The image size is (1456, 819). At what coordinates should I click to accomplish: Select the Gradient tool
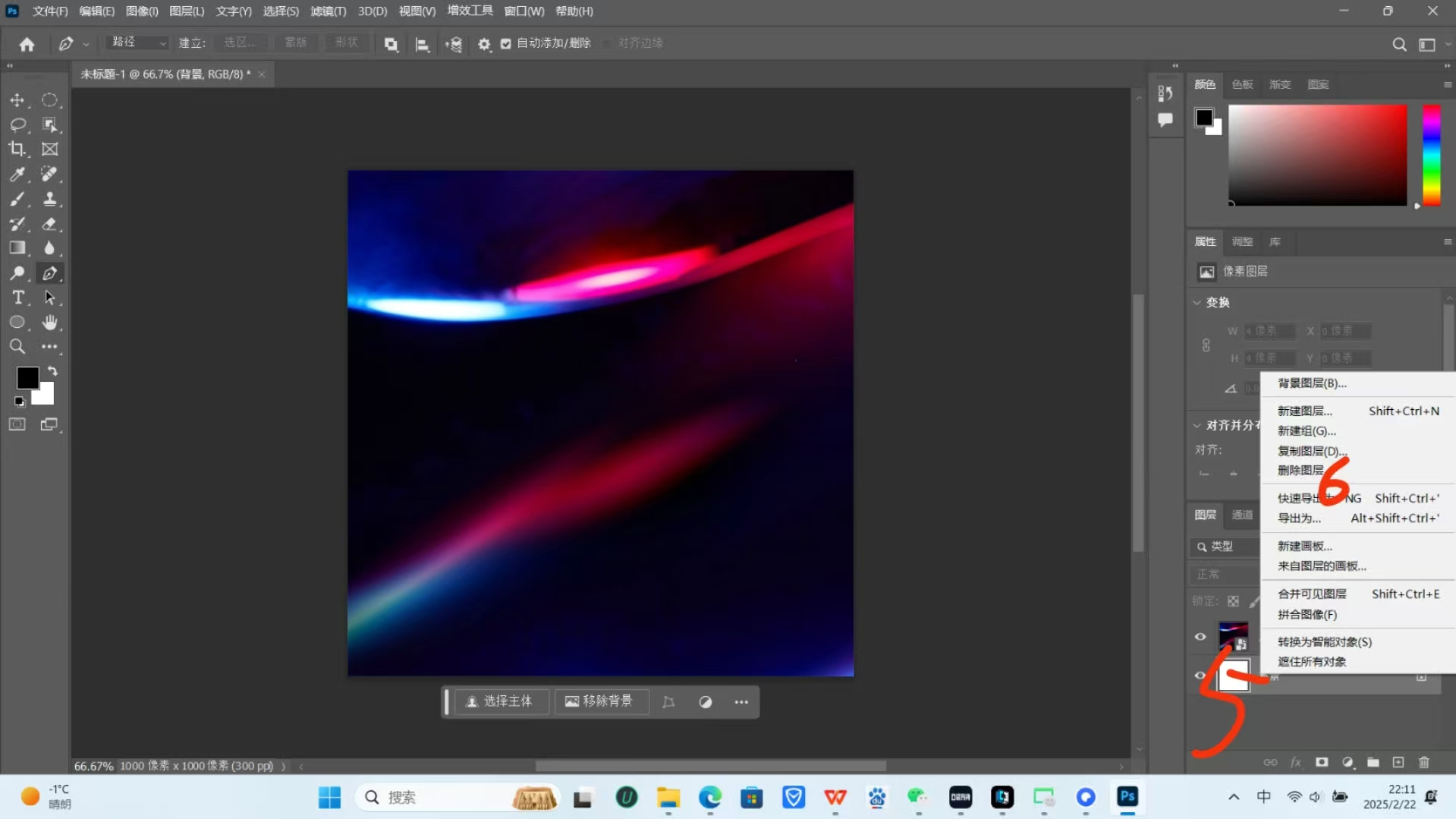(17, 248)
